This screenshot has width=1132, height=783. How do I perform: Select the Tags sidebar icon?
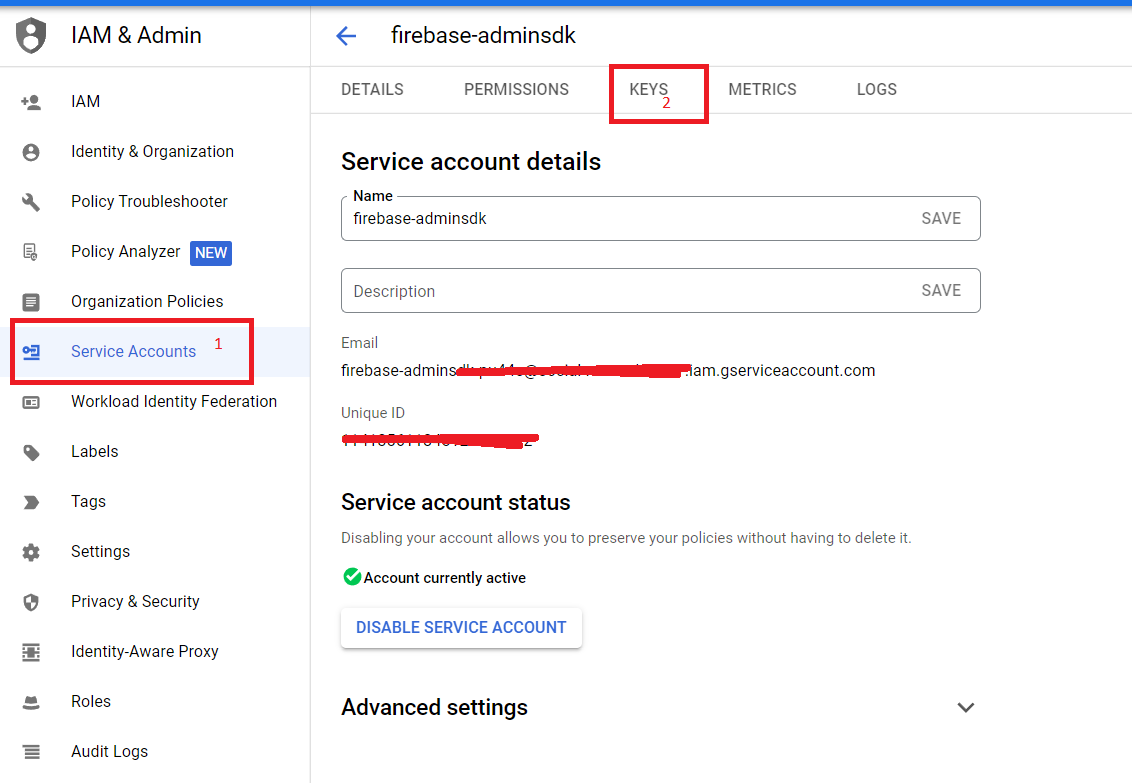pyautogui.click(x=33, y=501)
